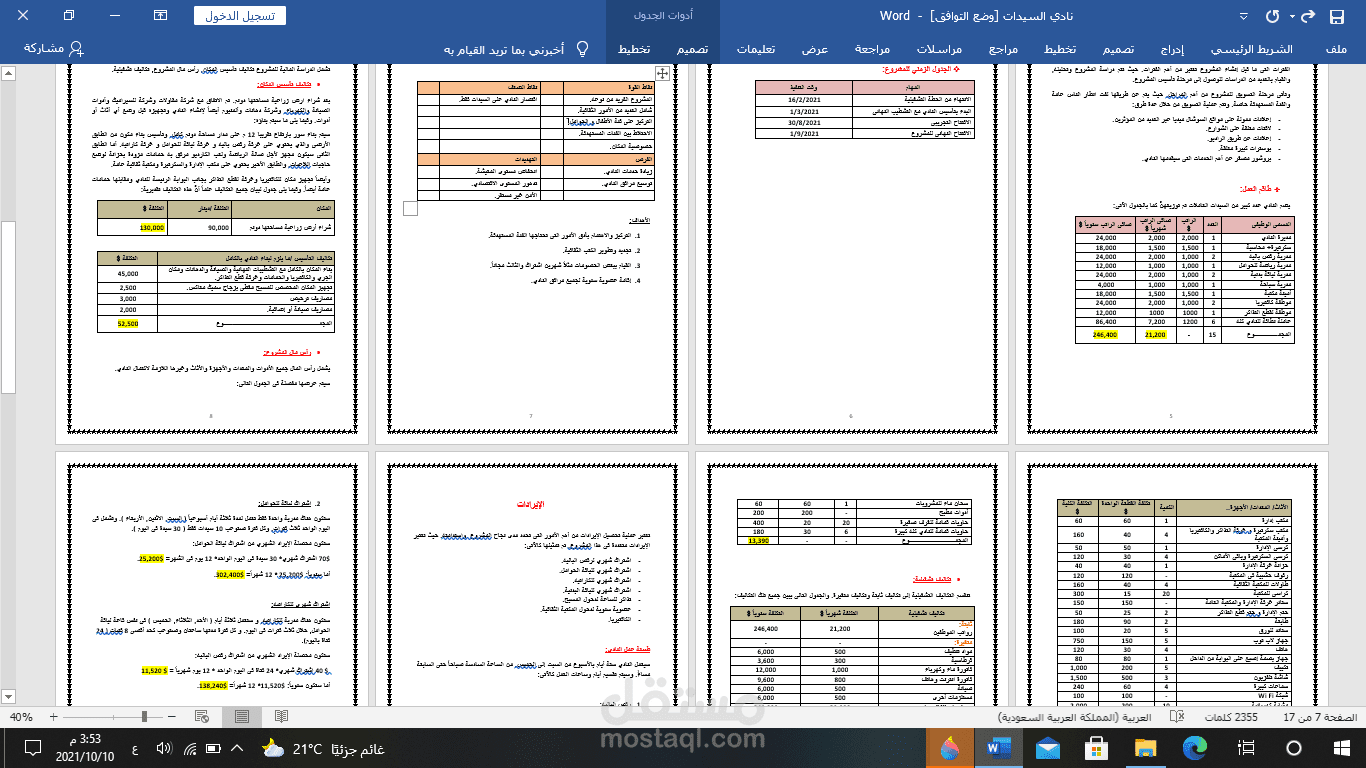Click the scrollbar up arrow
The height and width of the screenshot is (768, 1366).
pyautogui.click(x=8, y=73)
